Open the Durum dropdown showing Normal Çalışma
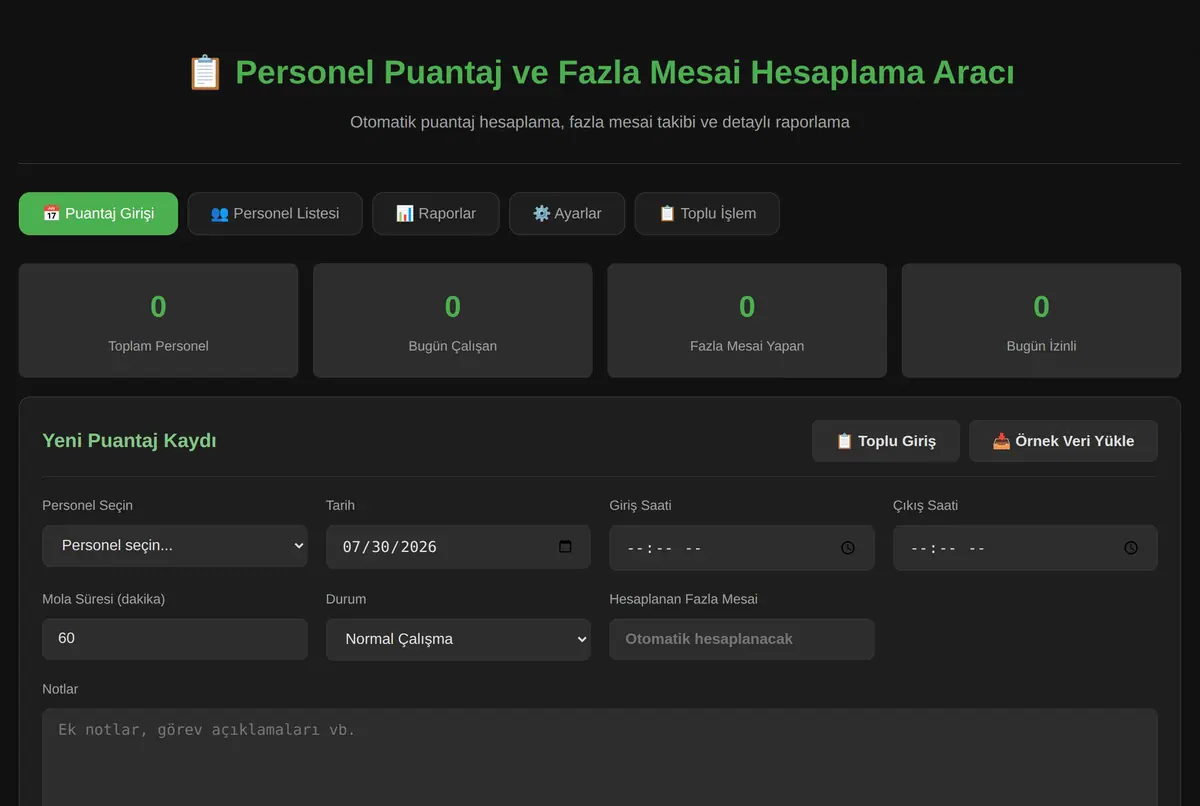The width and height of the screenshot is (1200, 806). click(458, 639)
